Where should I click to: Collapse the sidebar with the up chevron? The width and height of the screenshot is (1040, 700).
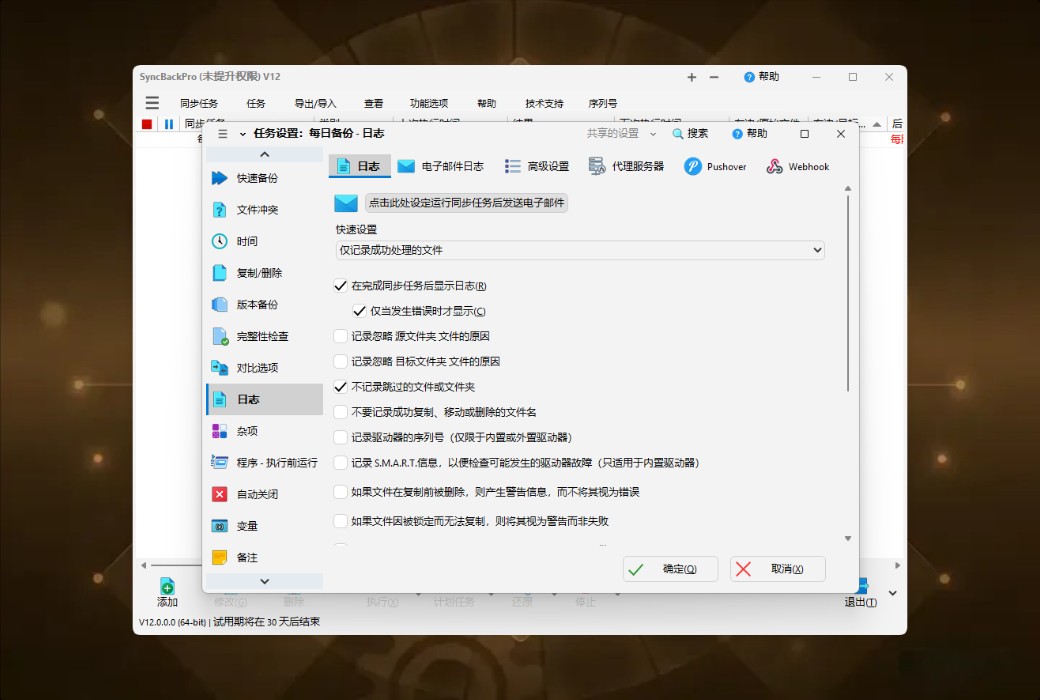tap(264, 153)
